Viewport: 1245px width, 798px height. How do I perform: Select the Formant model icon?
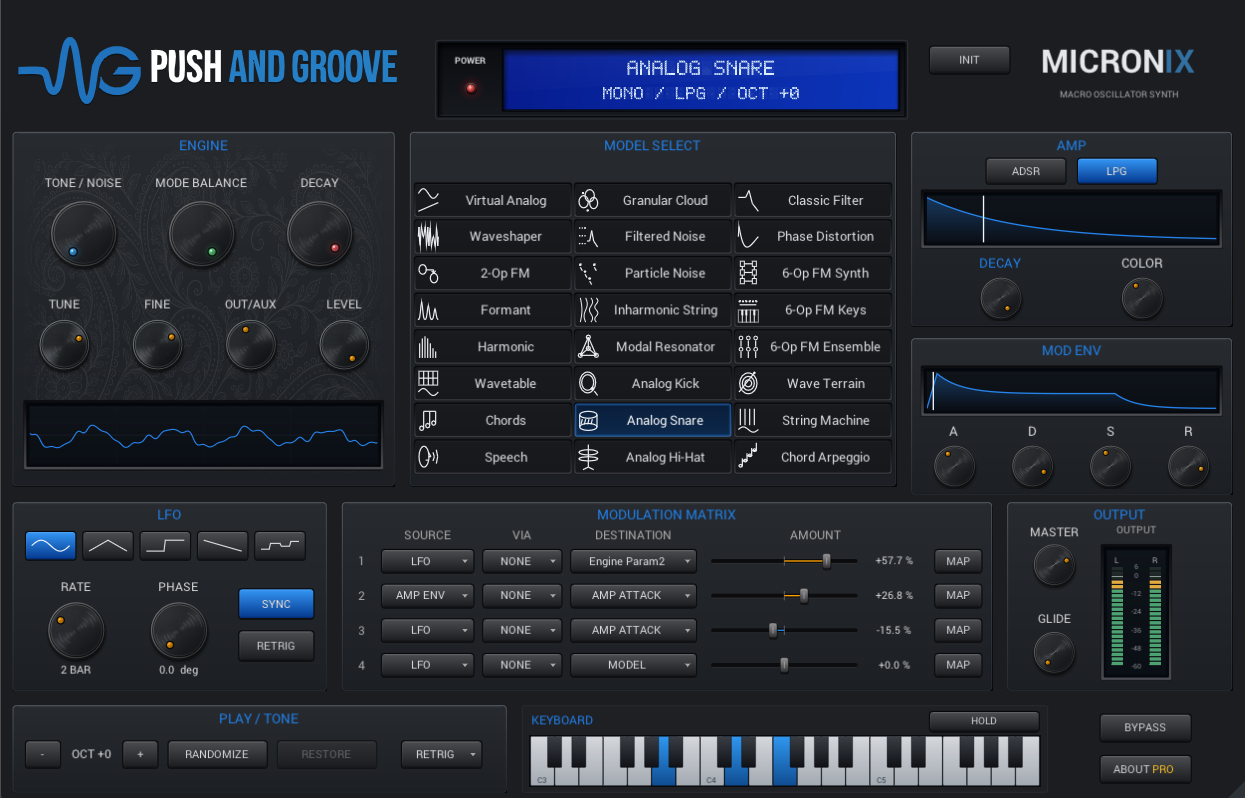[x=428, y=310]
